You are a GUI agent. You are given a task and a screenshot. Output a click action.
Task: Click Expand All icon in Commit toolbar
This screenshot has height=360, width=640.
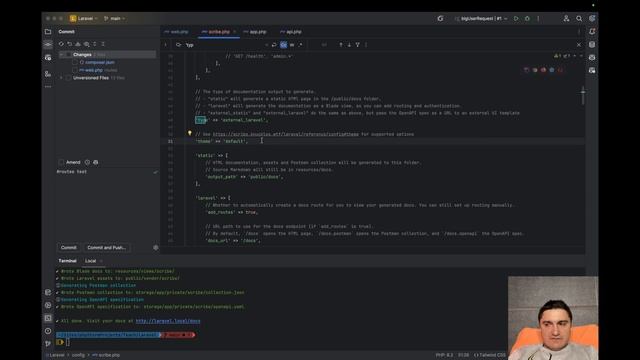tap(95, 44)
